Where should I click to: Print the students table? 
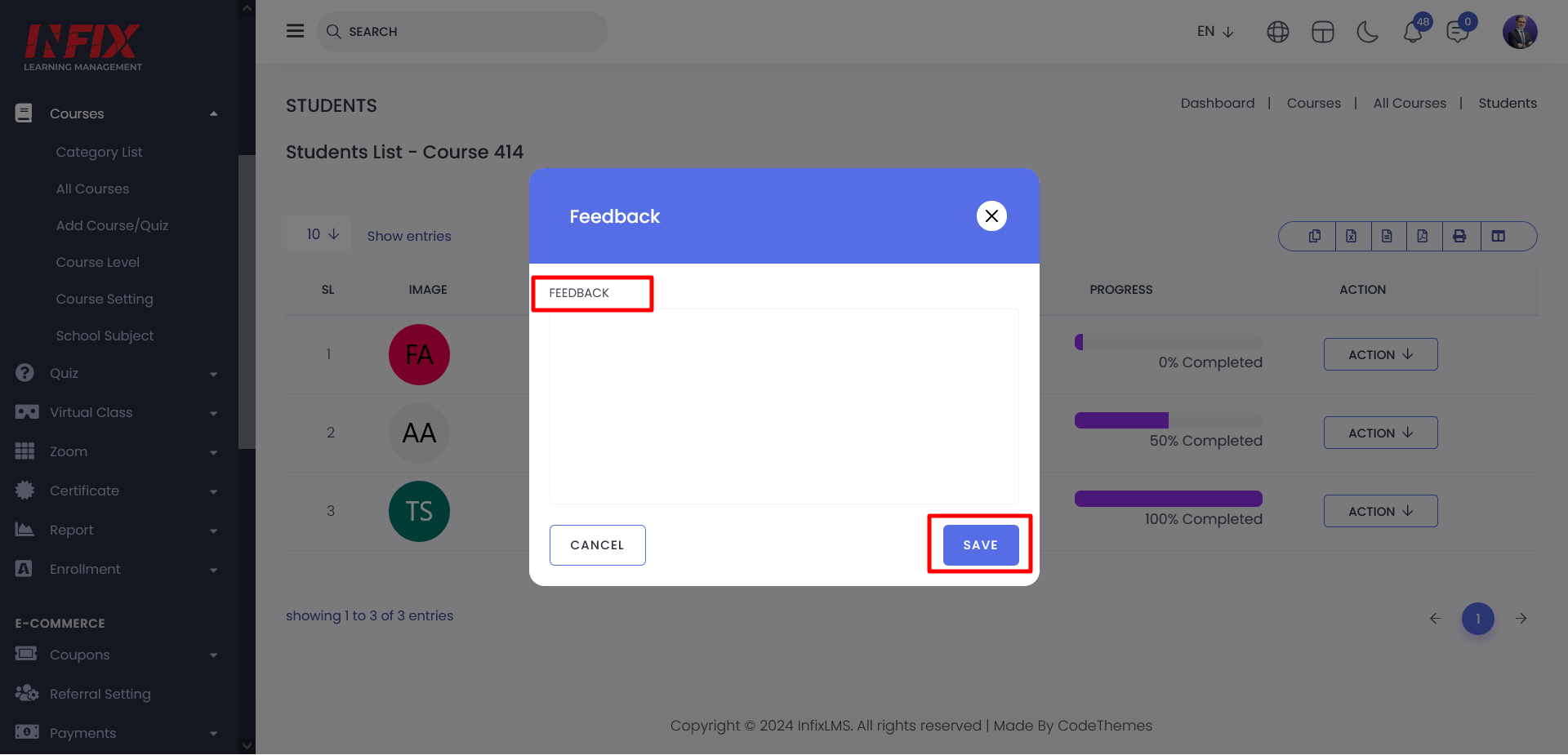point(1459,236)
